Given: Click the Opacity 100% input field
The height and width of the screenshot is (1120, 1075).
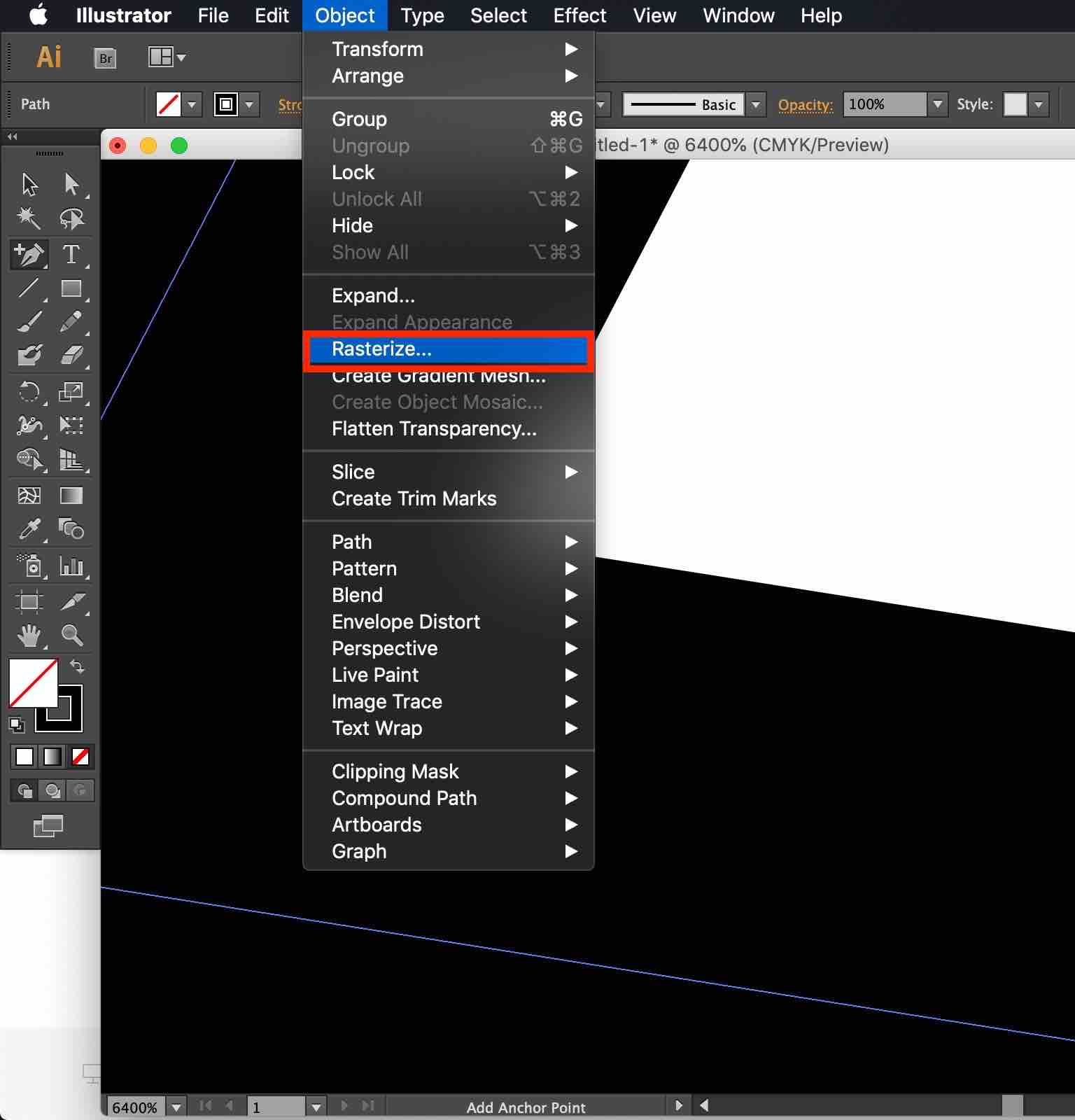Looking at the screenshot, I should tap(885, 104).
